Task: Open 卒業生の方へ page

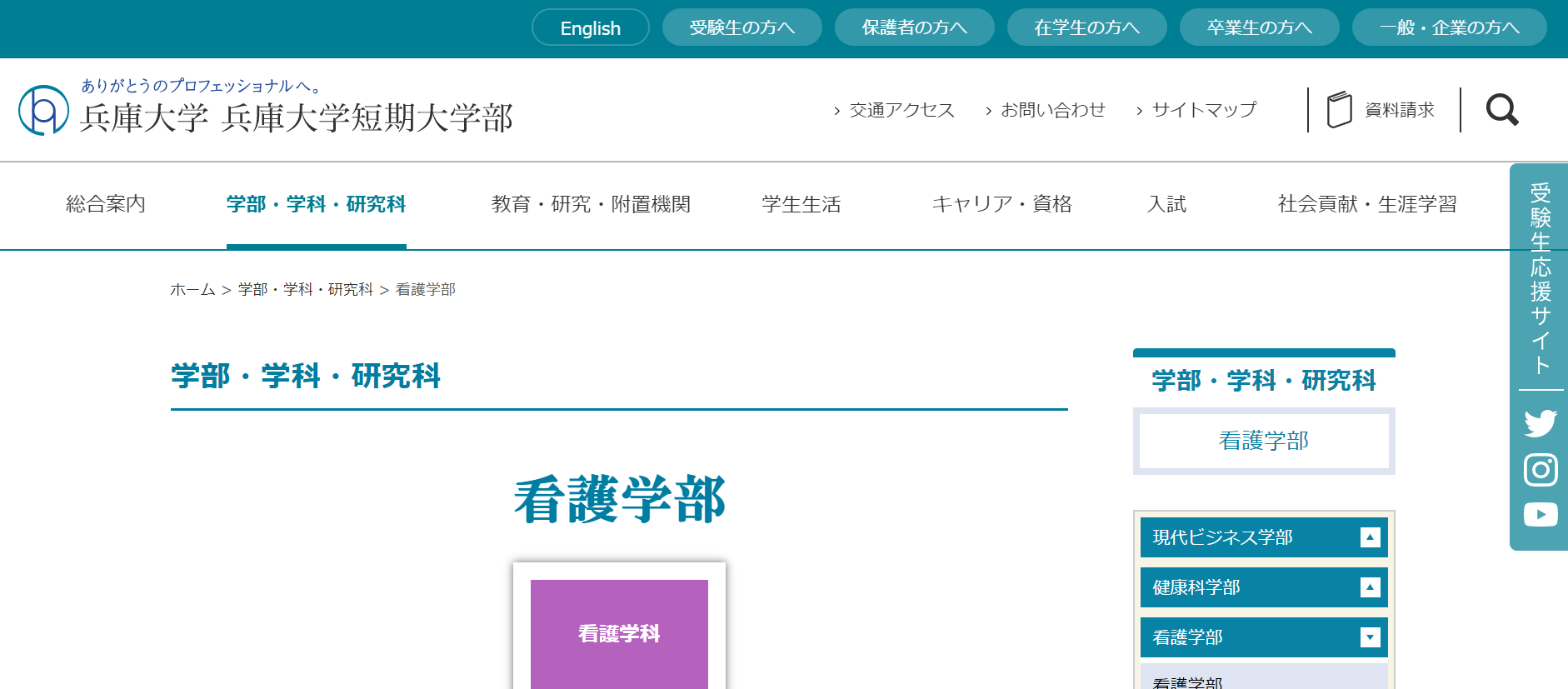Action: tap(1260, 27)
